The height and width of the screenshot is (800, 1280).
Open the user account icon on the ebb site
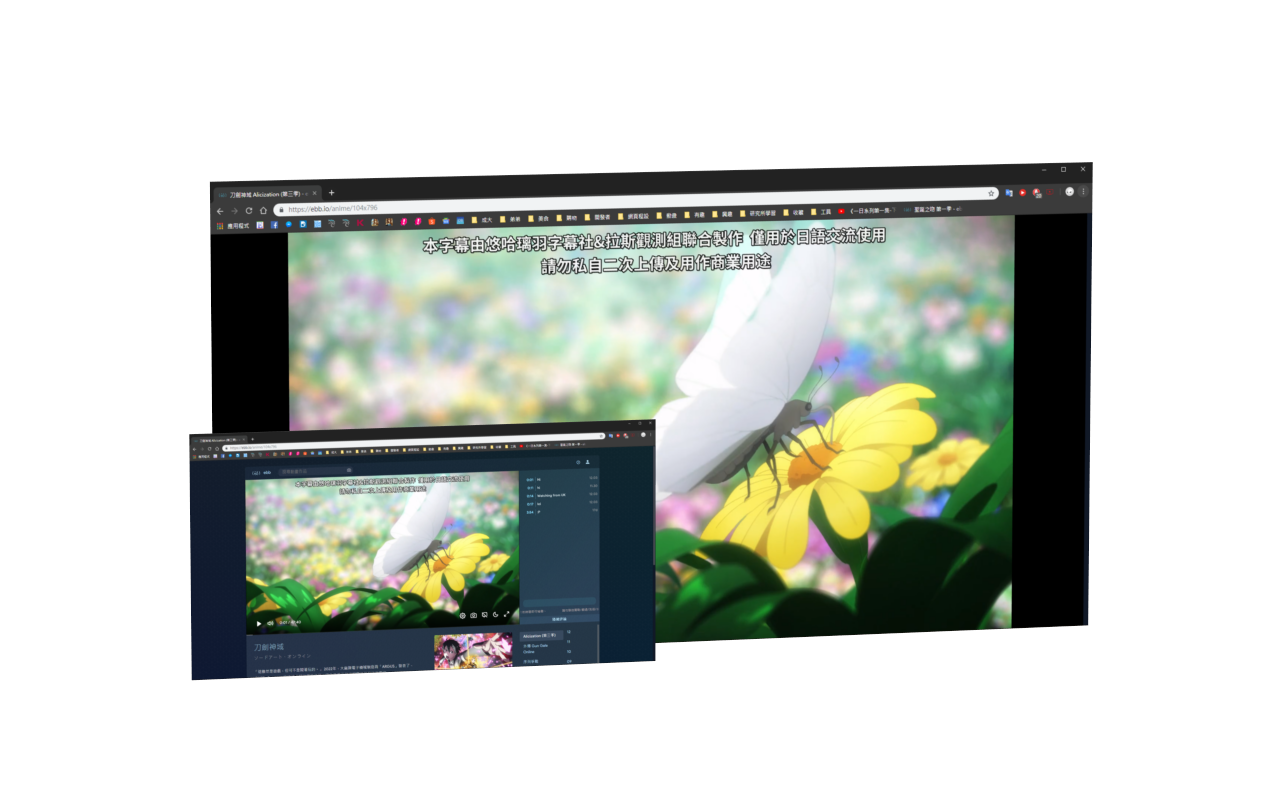(x=587, y=462)
